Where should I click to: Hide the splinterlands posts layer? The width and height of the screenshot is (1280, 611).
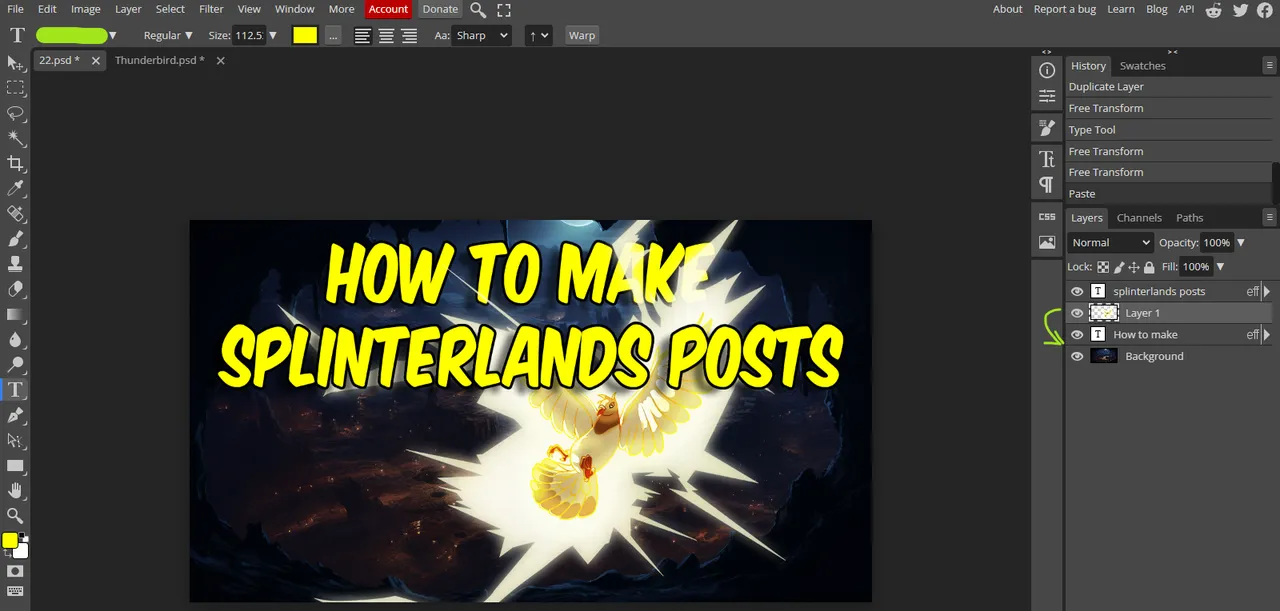click(x=1077, y=291)
